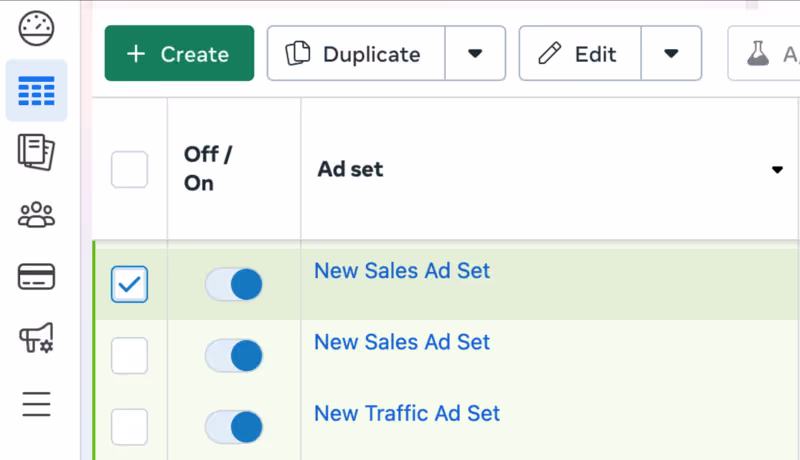The width and height of the screenshot is (800, 460).
Task: Expand the Edit dropdown arrow
Action: click(671, 54)
